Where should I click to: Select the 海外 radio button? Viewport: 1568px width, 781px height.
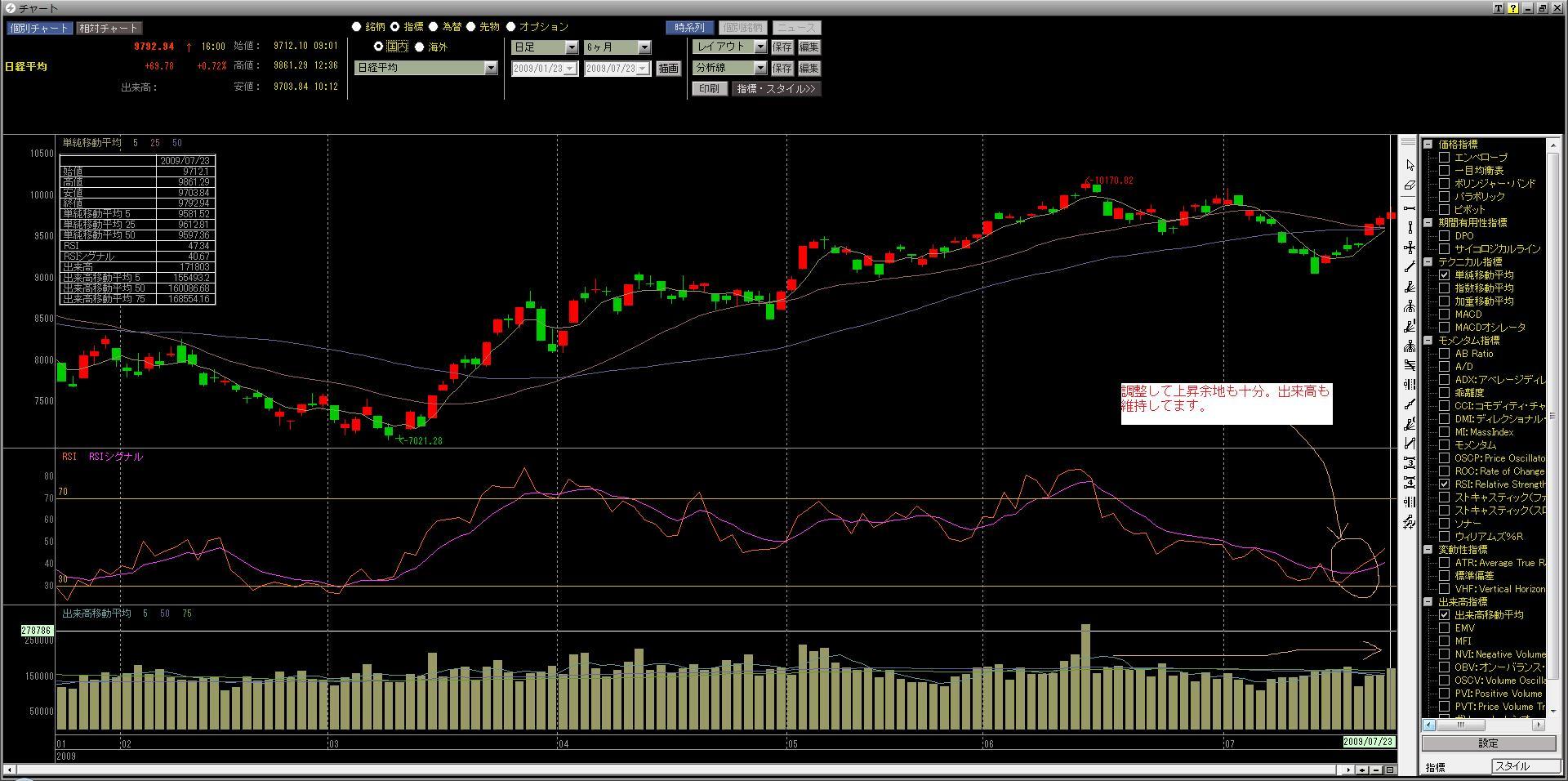(x=420, y=47)
